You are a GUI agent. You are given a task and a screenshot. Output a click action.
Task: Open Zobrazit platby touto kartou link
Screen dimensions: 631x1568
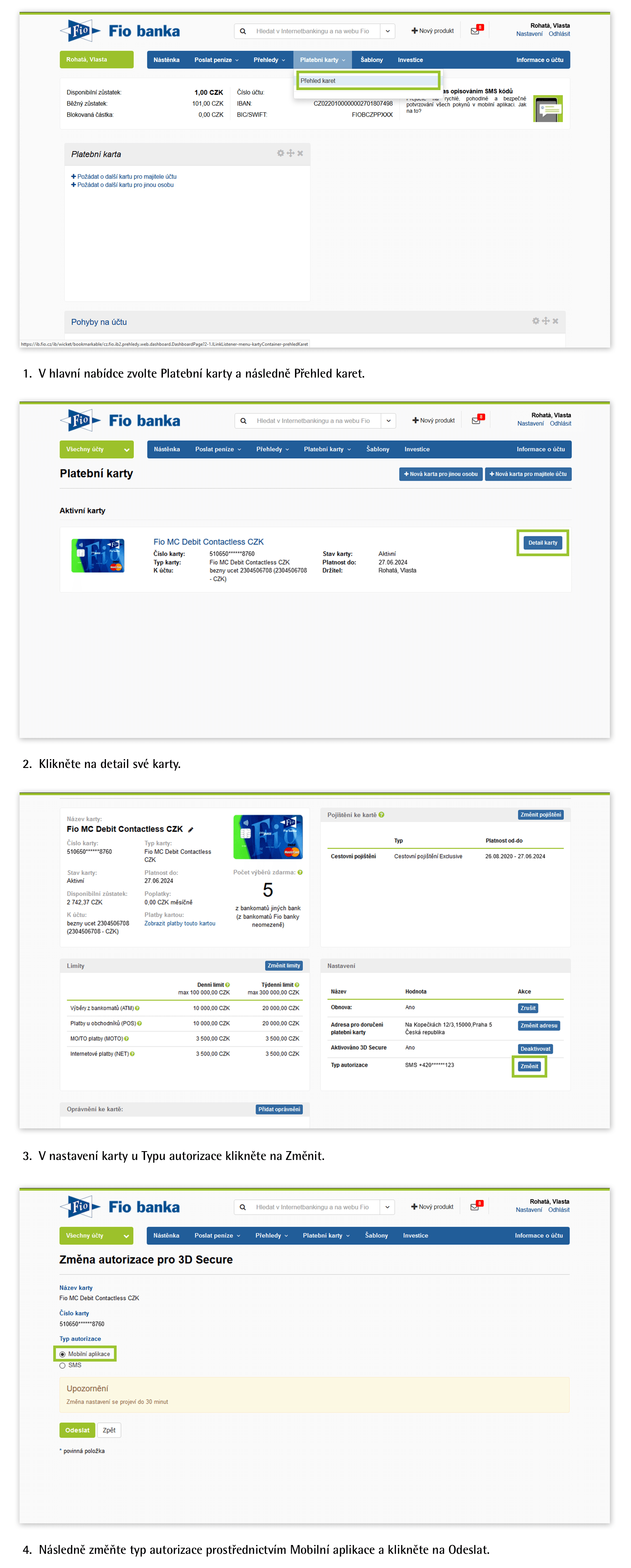[180, 923]
